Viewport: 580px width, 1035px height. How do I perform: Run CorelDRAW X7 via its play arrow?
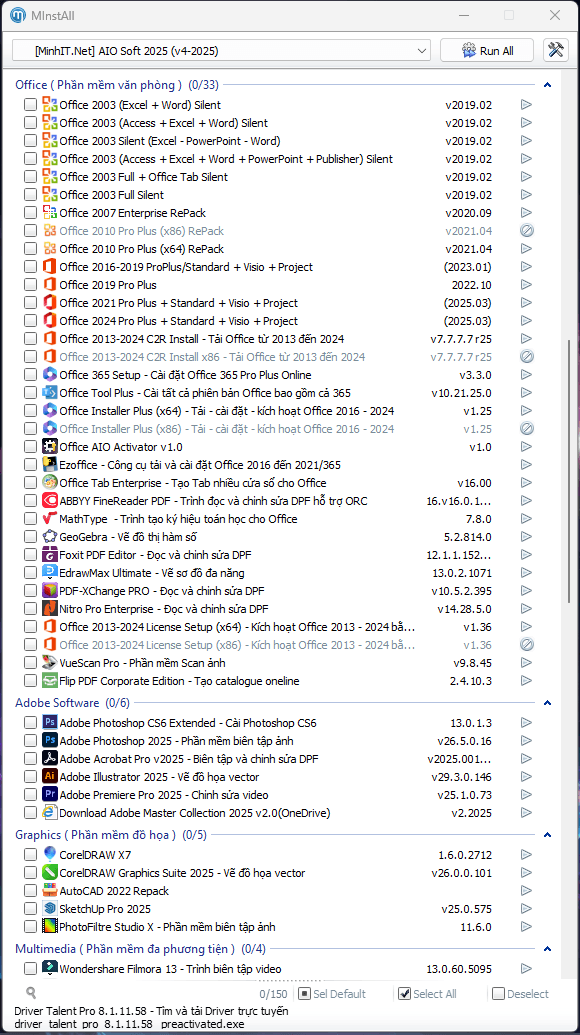tap(527, 855)
